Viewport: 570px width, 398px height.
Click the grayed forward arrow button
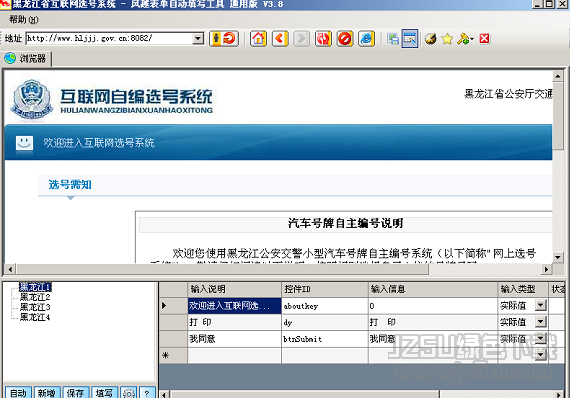pyautogui.click(x=301, y=39)
